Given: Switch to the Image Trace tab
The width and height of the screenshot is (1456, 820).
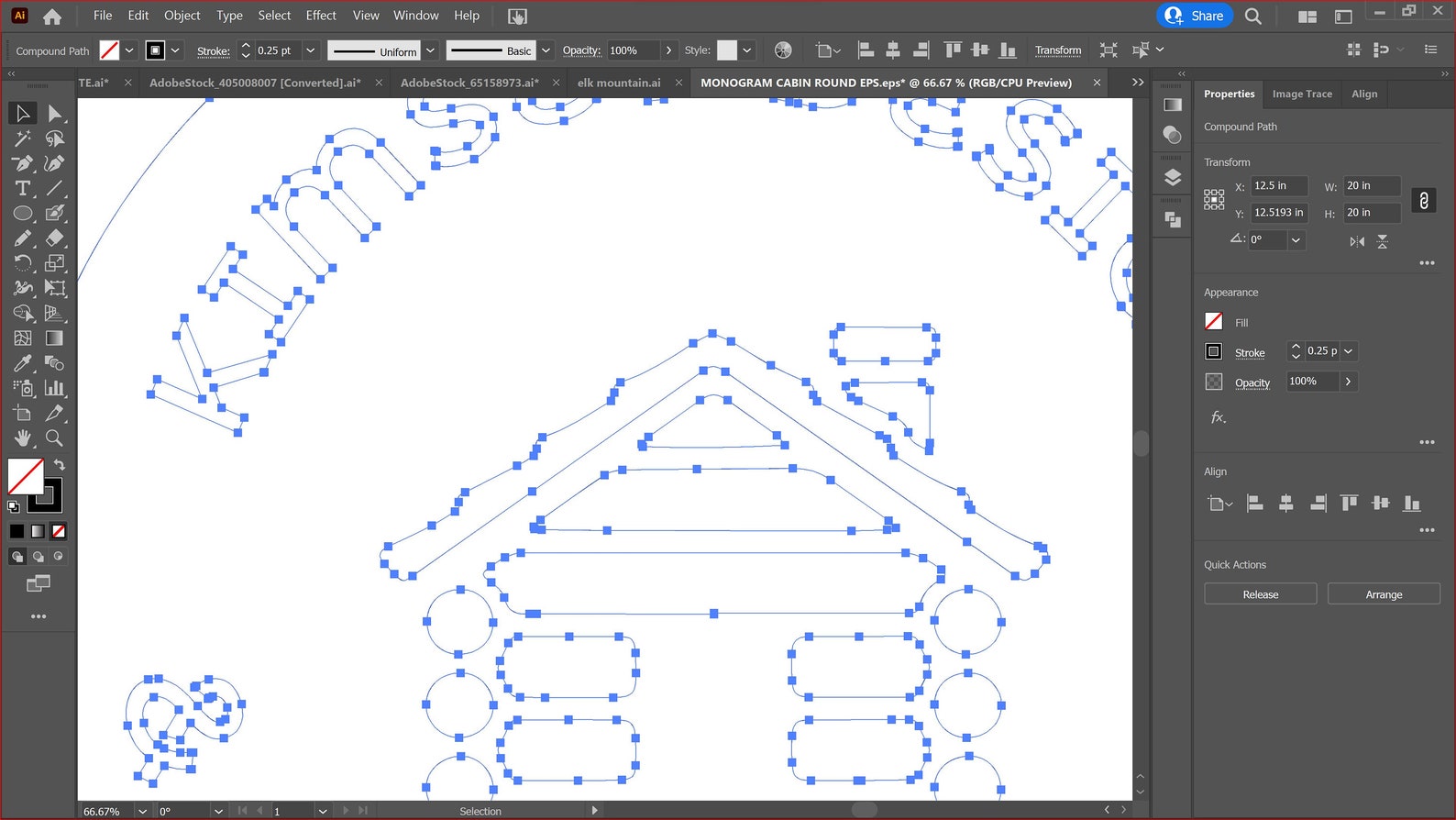Looking at the screenshot, I should [1301, 94].
